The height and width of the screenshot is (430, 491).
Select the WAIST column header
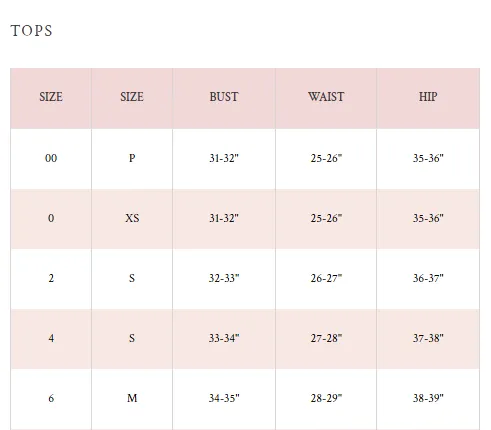coord(326,97)
